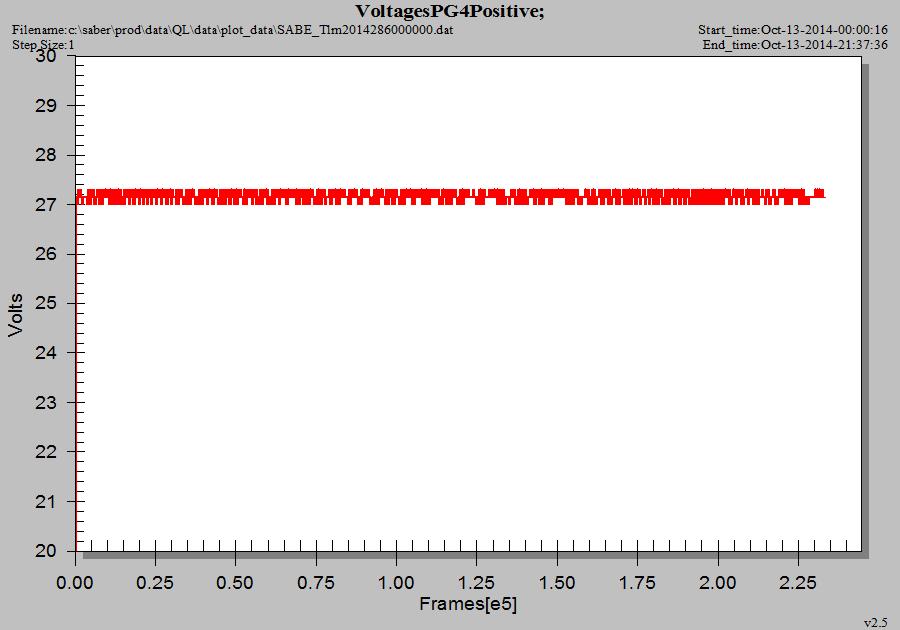Click y-axis tick label 23
This screenshot has height=630, width=900.
(46, 402)
